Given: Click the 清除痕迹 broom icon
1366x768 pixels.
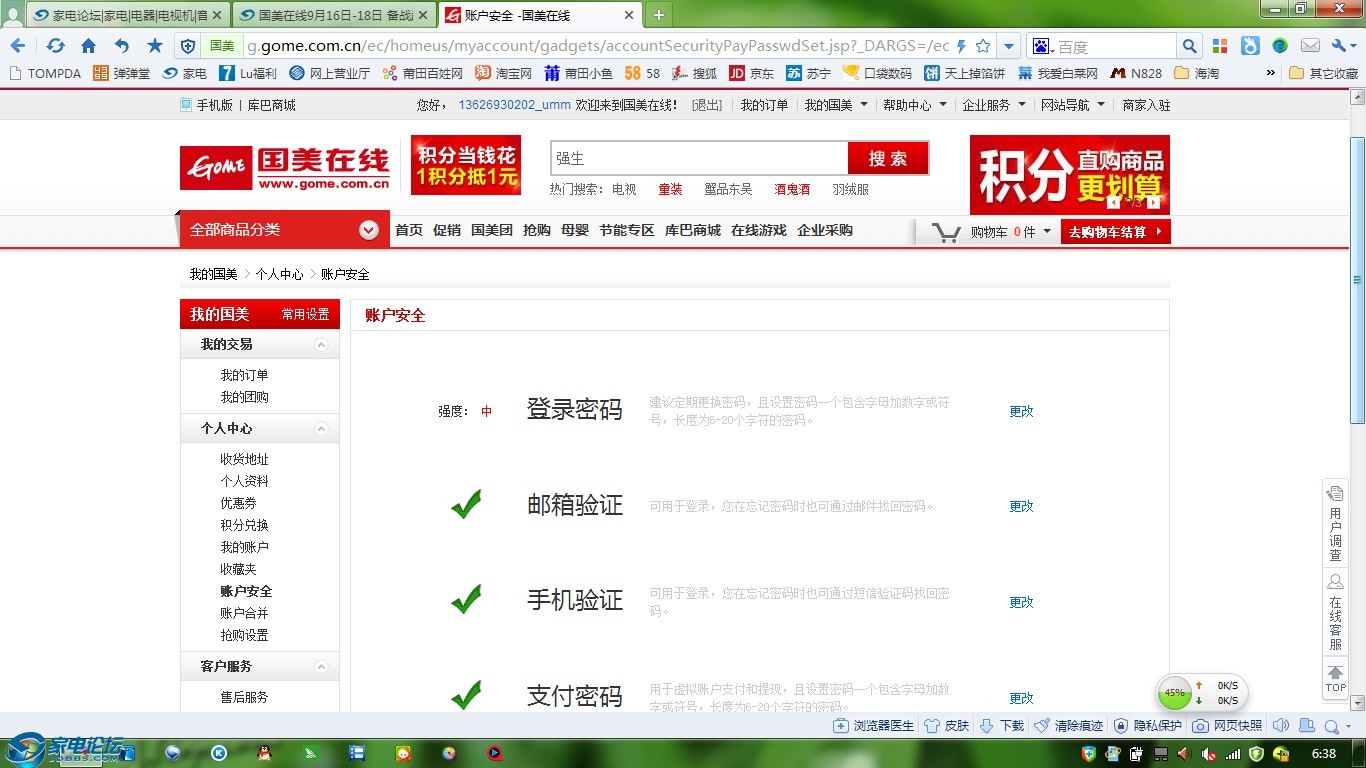Looking at the screenshot, I should coord(1042,726).
